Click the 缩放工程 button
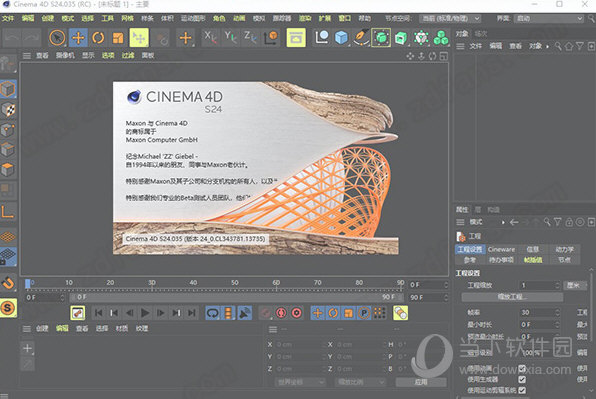Viewport: 596px width, 399px height. 512,297
